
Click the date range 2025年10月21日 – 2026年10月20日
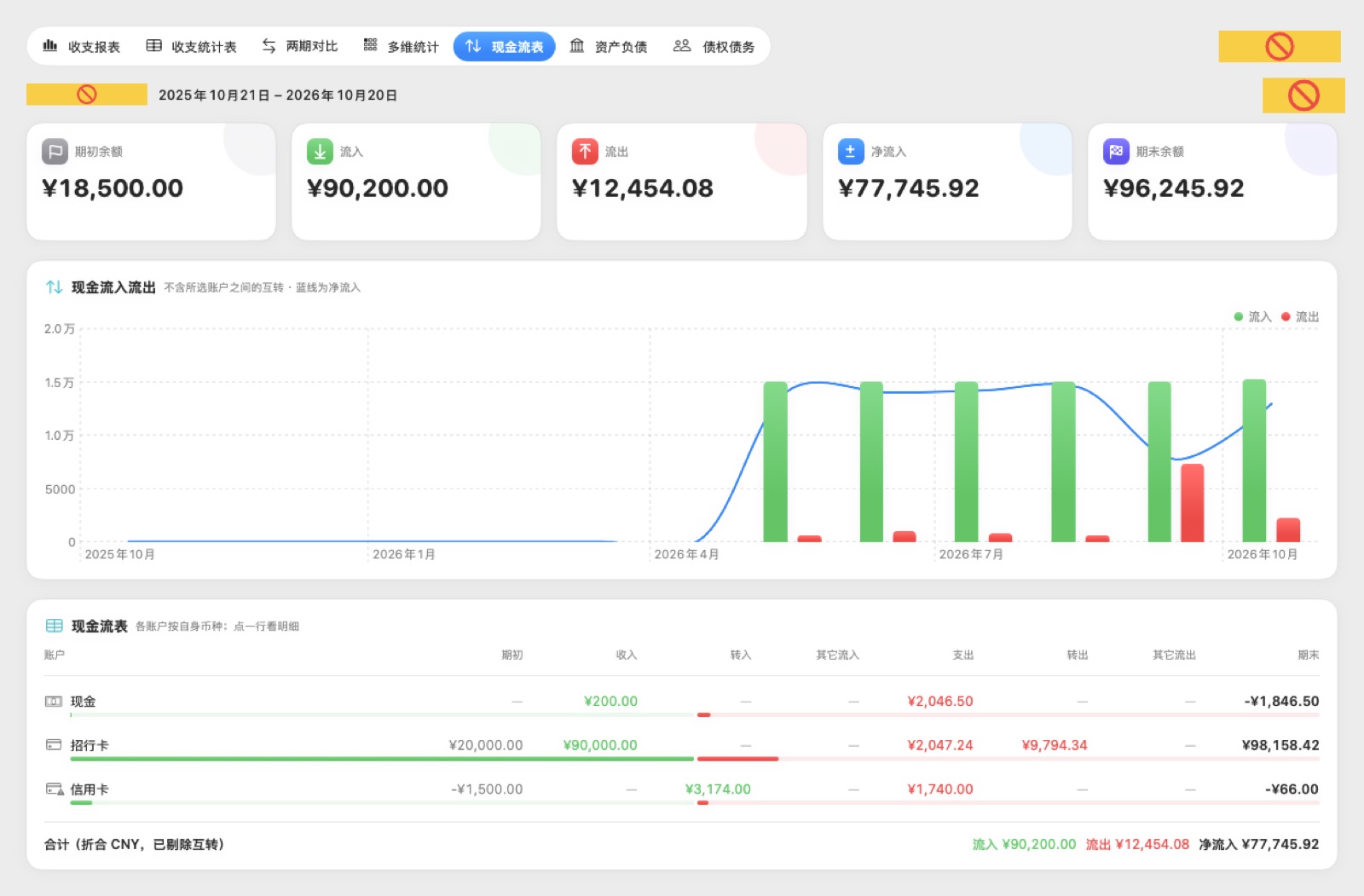tap(278, 95)
